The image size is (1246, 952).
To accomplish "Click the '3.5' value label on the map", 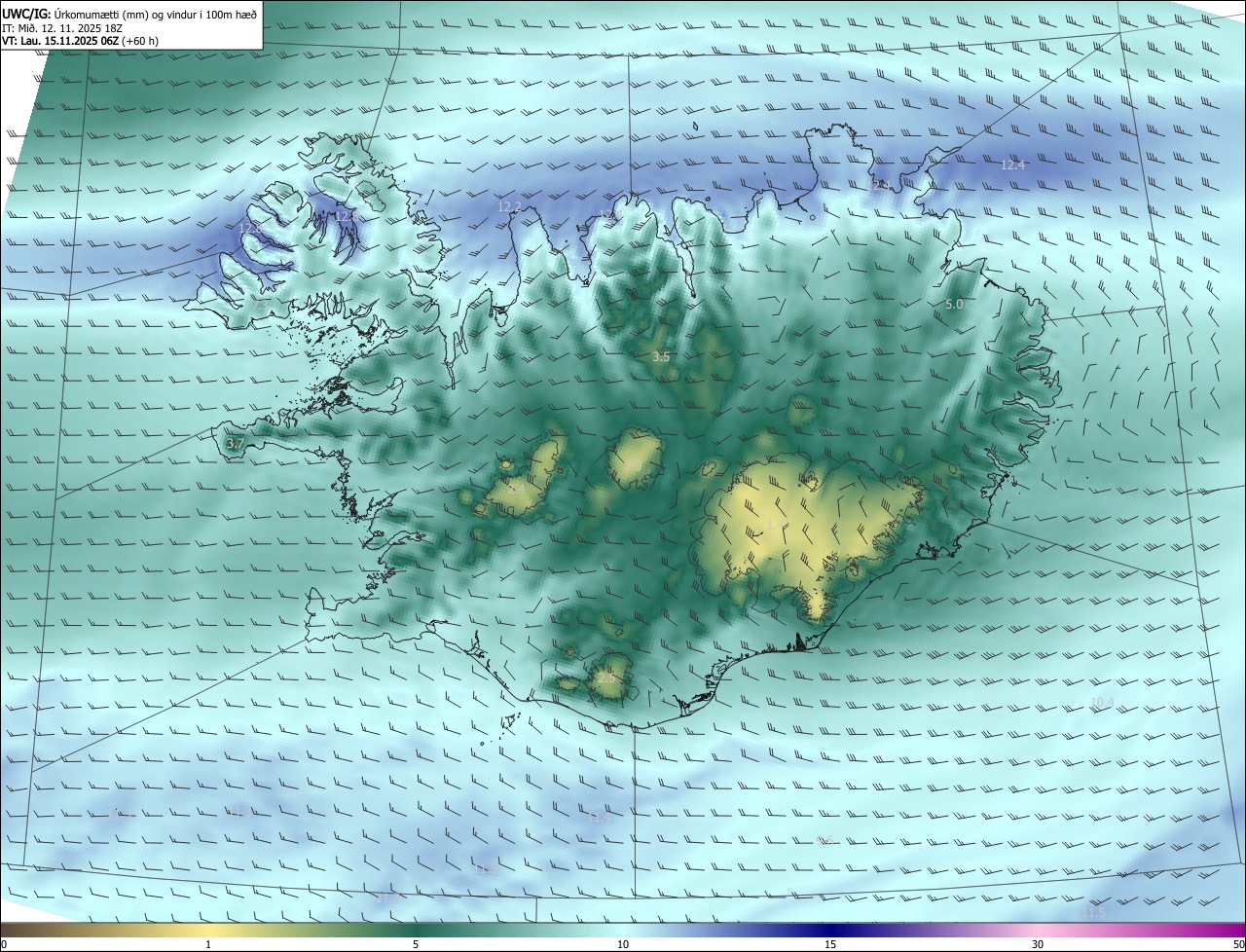I will pyautogui.click(x=661, y=357).
